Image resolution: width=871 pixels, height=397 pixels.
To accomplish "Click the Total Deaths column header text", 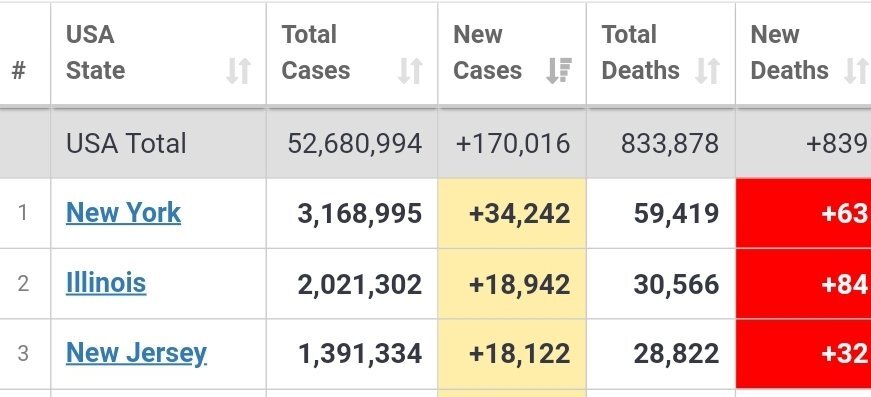I will click(x=640, y=52).
